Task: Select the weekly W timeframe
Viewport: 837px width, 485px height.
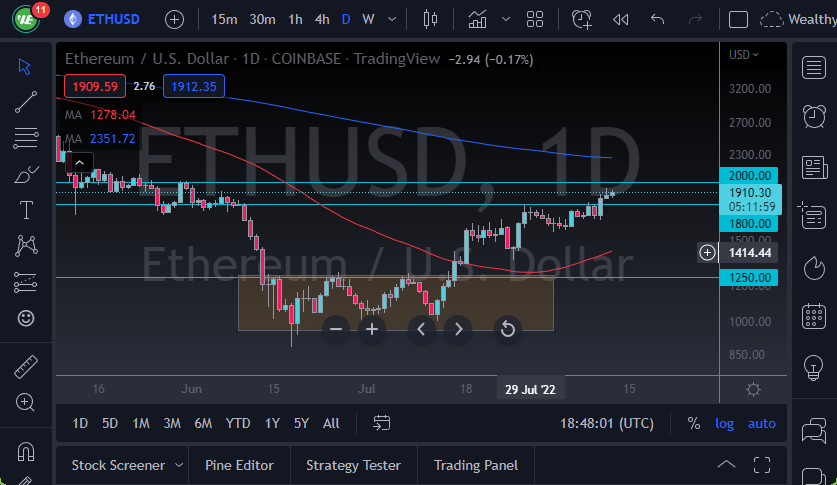Action: 368,20
